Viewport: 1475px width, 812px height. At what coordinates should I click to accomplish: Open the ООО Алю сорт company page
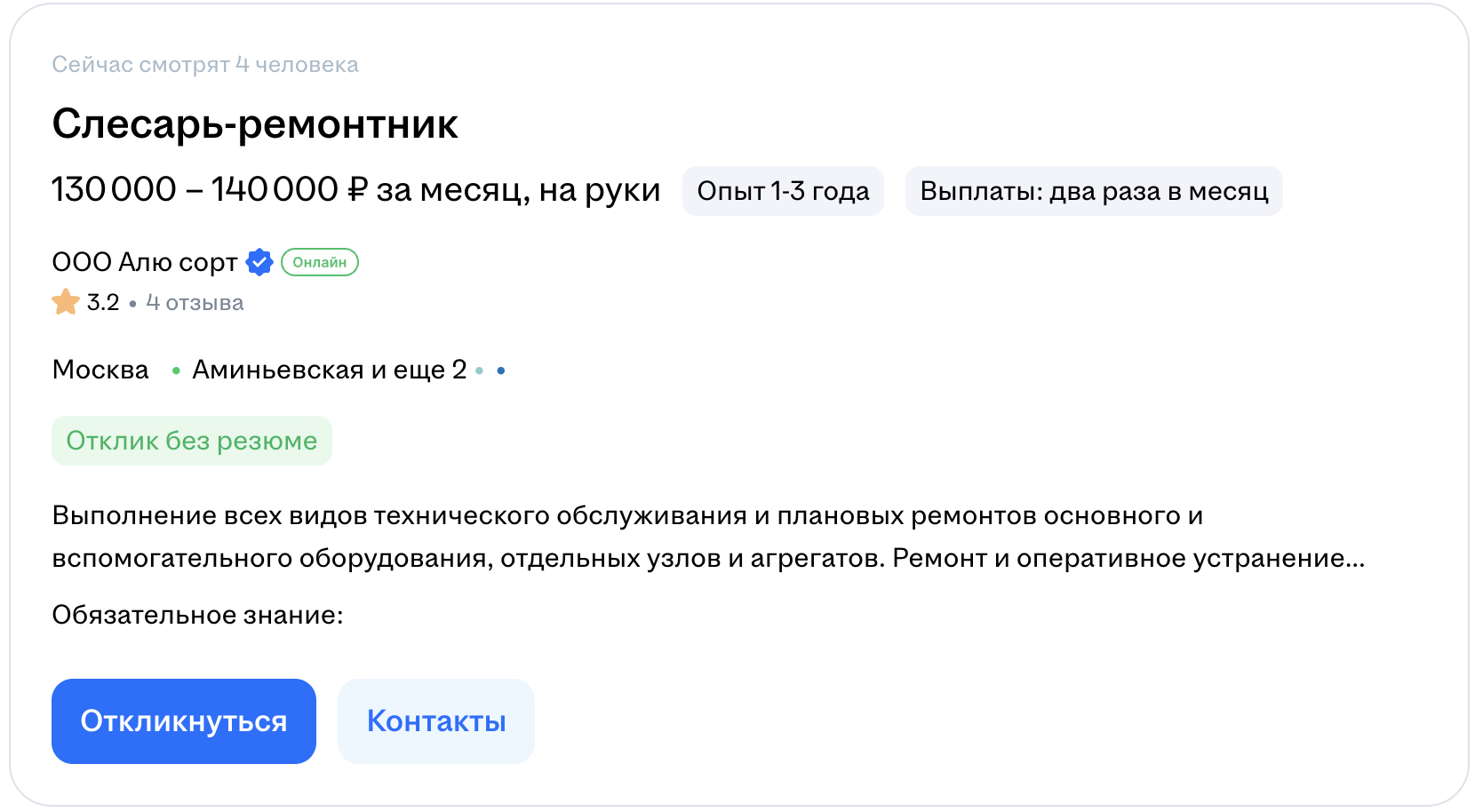tap(145, 262)
